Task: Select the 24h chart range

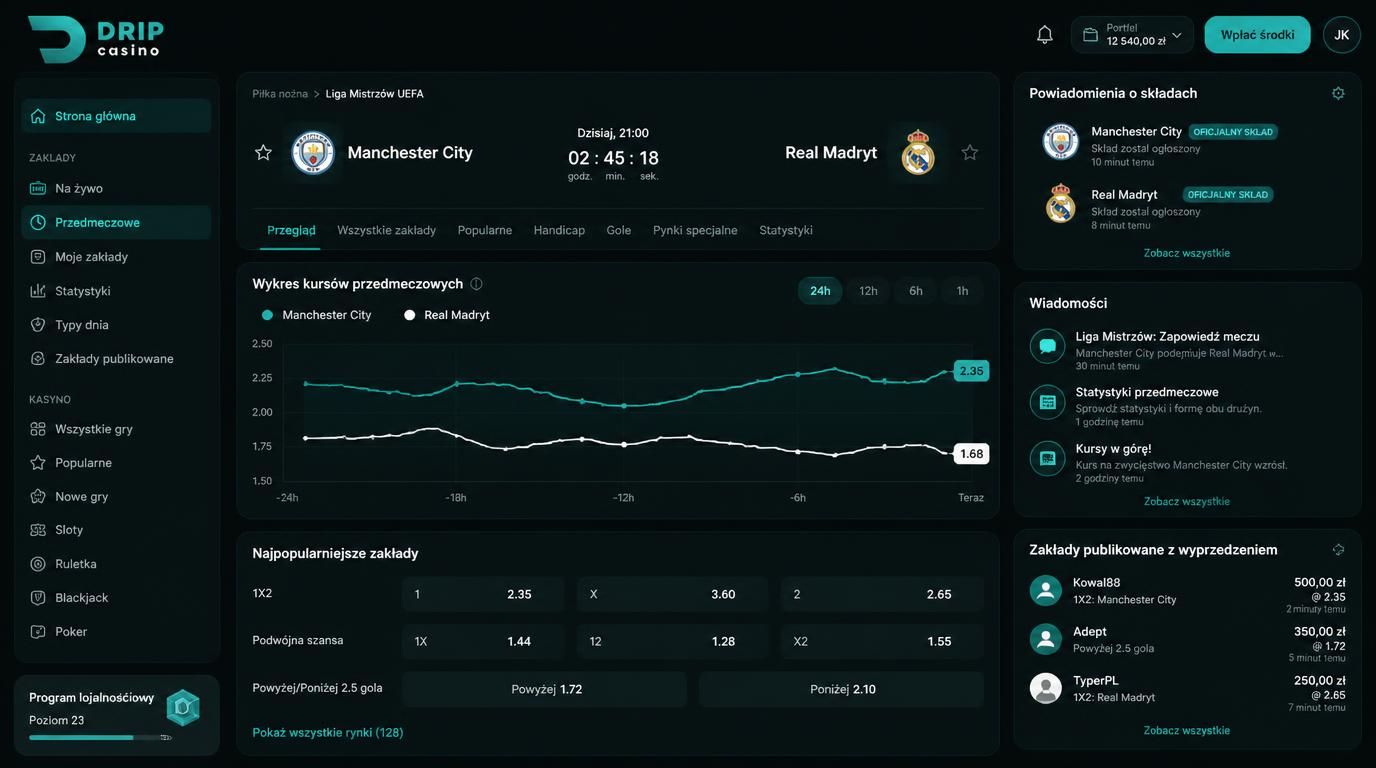Action: click(820, 291)
